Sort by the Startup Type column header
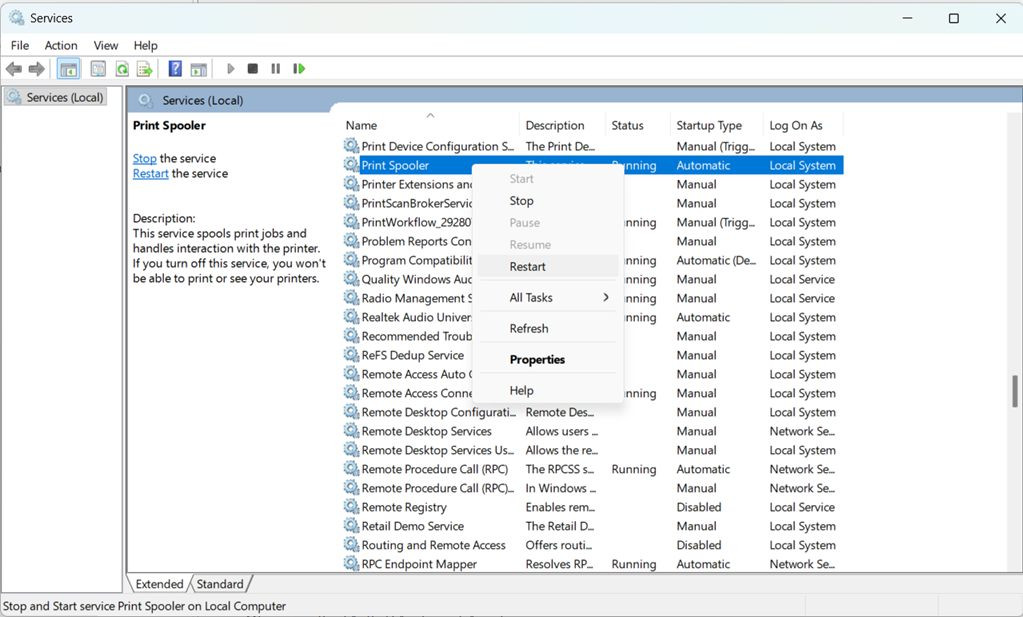This screenshot has height=617, width=1023. pos(716,125)
